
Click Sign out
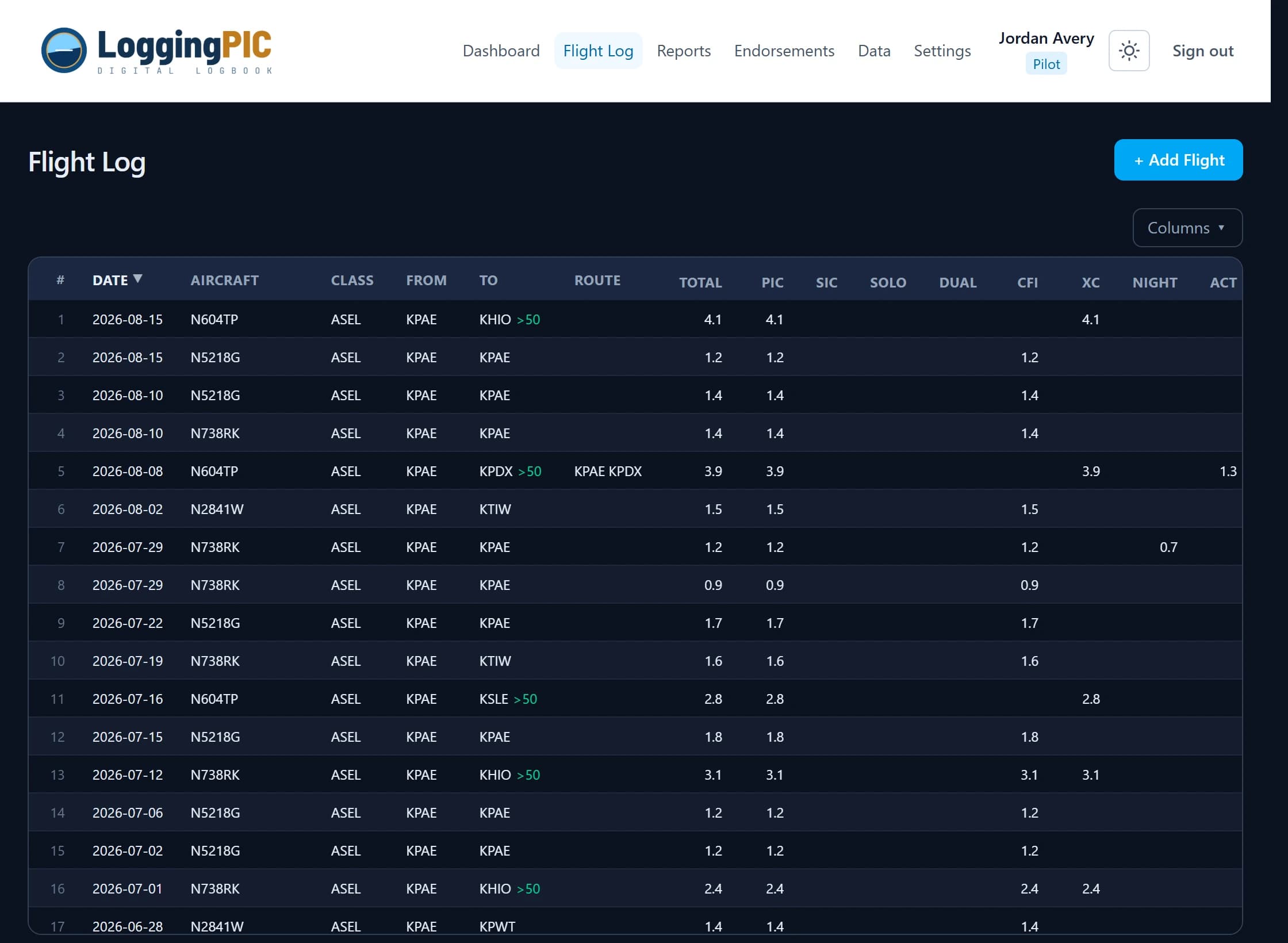pos(1203,51)
